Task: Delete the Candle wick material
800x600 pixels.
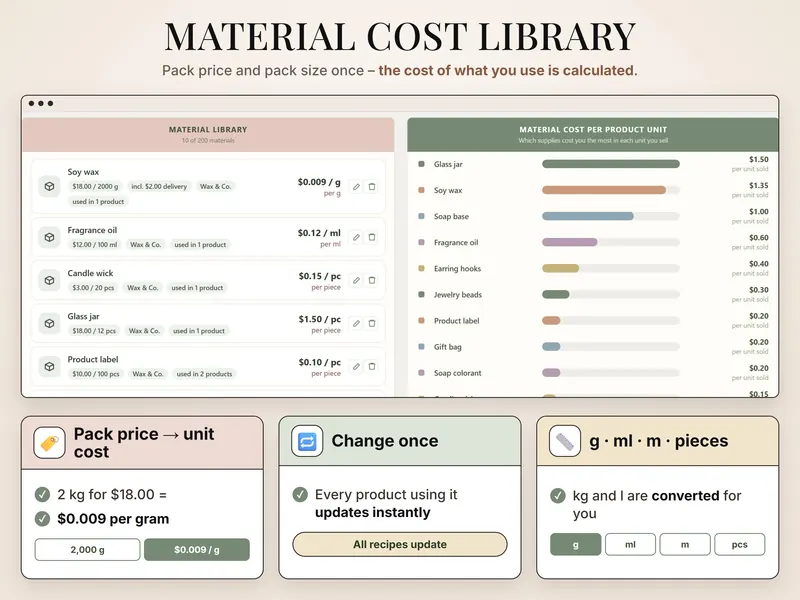Action: pos(372,280)
